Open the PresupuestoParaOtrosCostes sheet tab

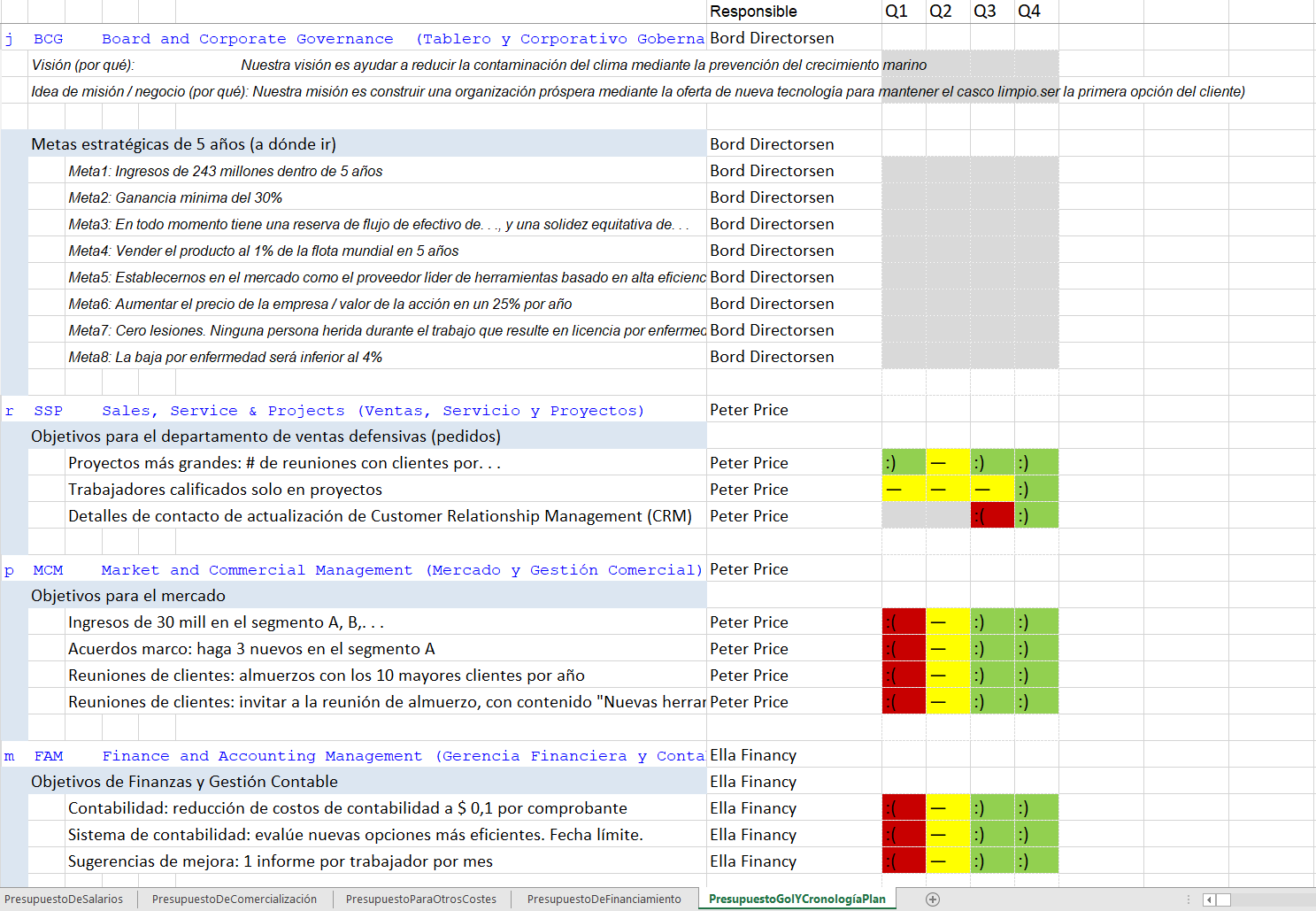(x=421, y=899)
